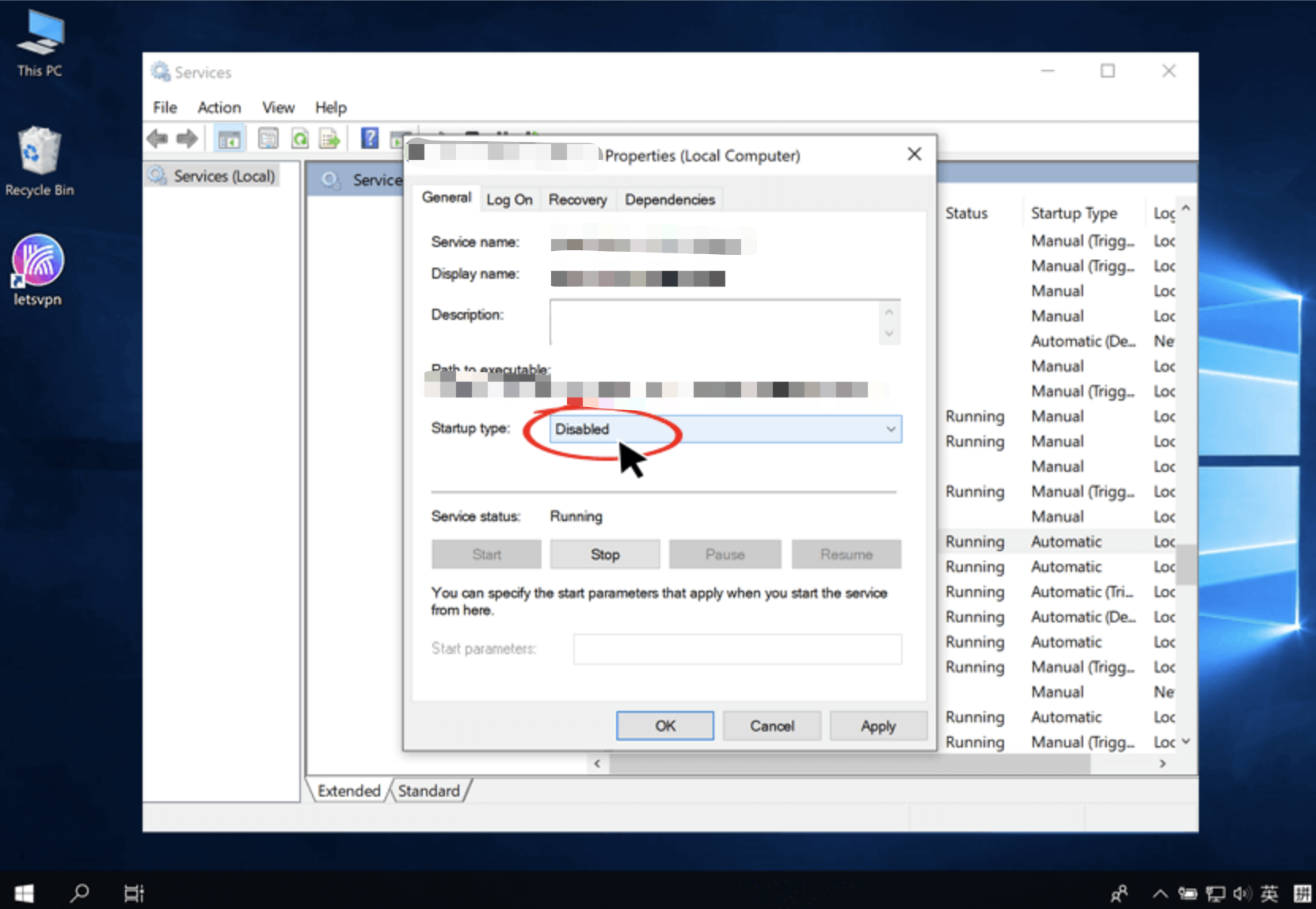Click the Apply button
Viewport: 1316px width, 909px height.
point(878,726)
